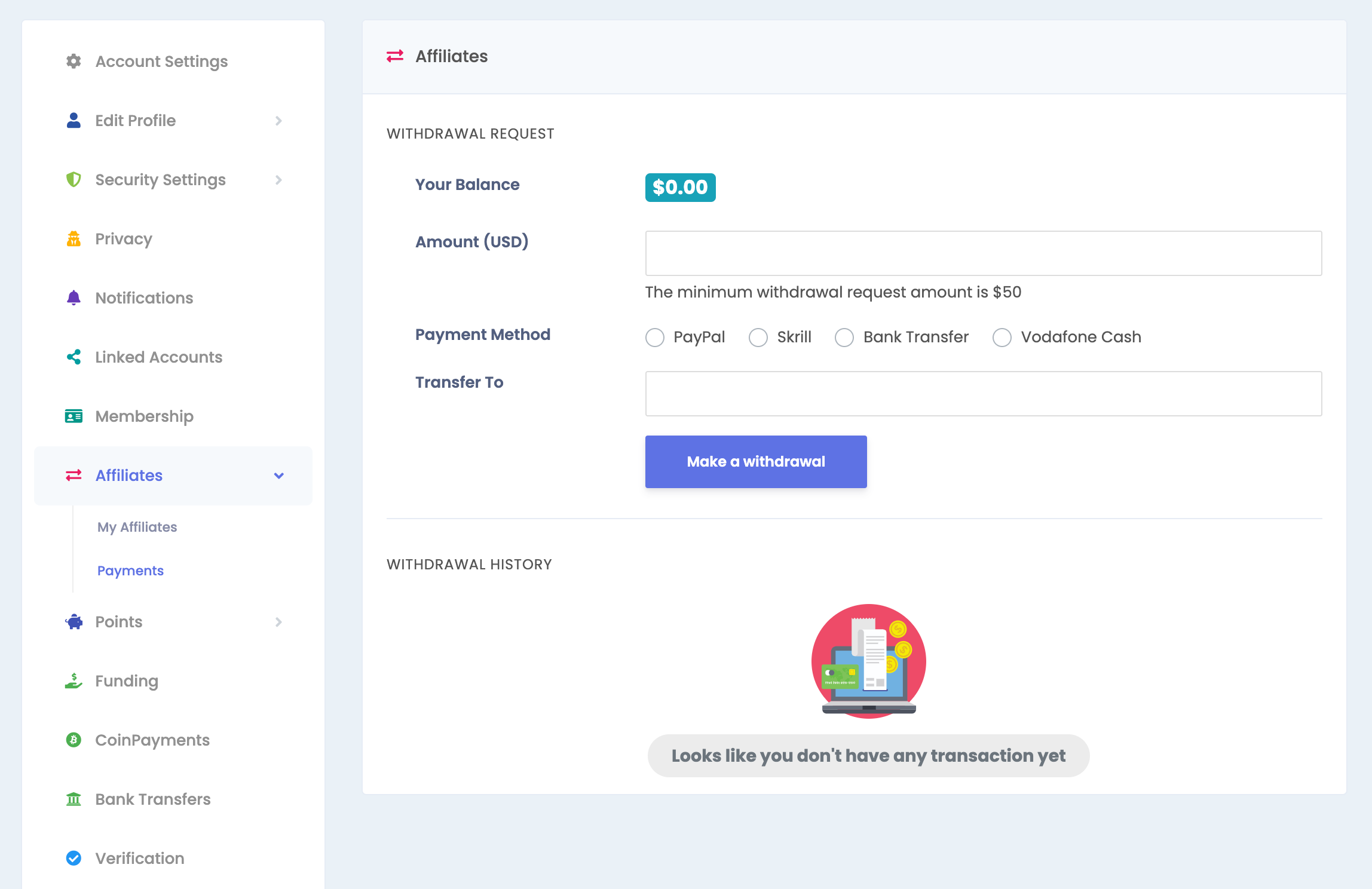
Task: Click the Security Settings shield icon
Action: [x=73, y=180]
